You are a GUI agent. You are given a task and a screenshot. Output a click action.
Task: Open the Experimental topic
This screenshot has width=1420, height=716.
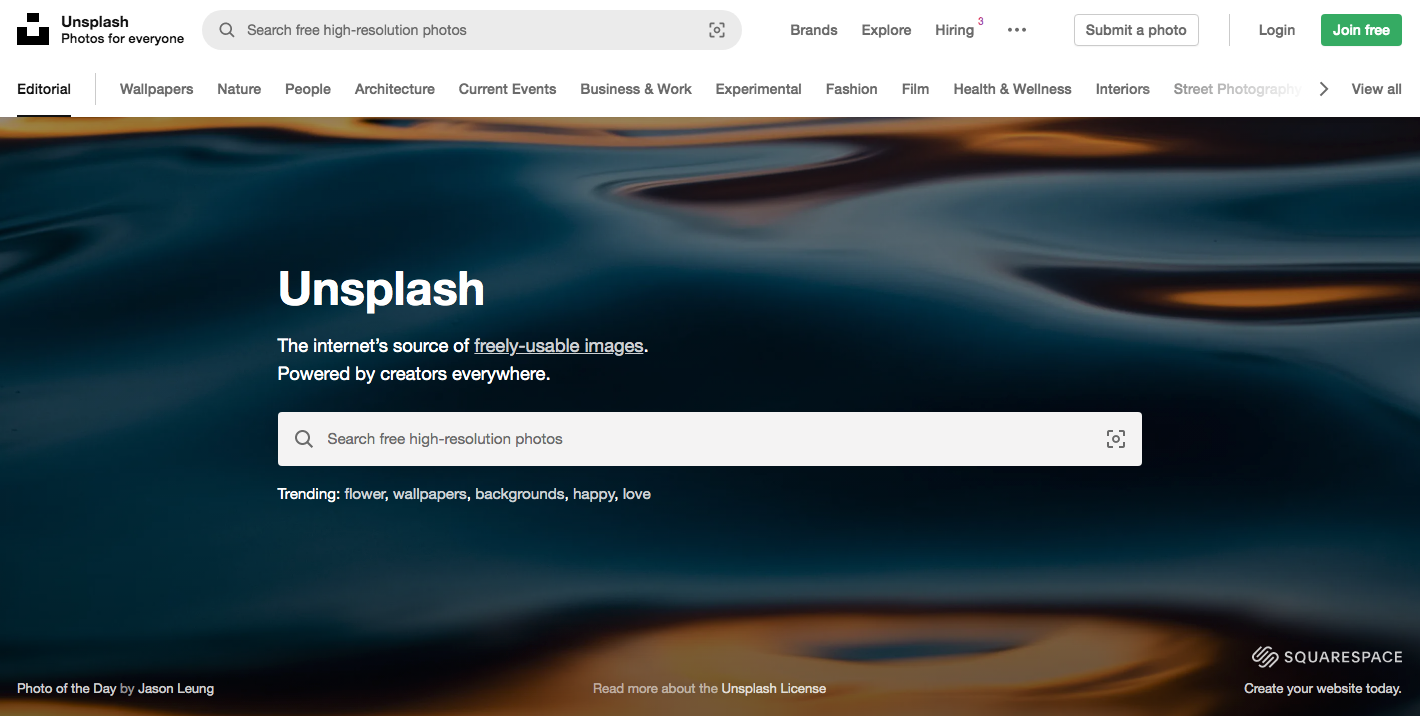[x=759, y=89]
